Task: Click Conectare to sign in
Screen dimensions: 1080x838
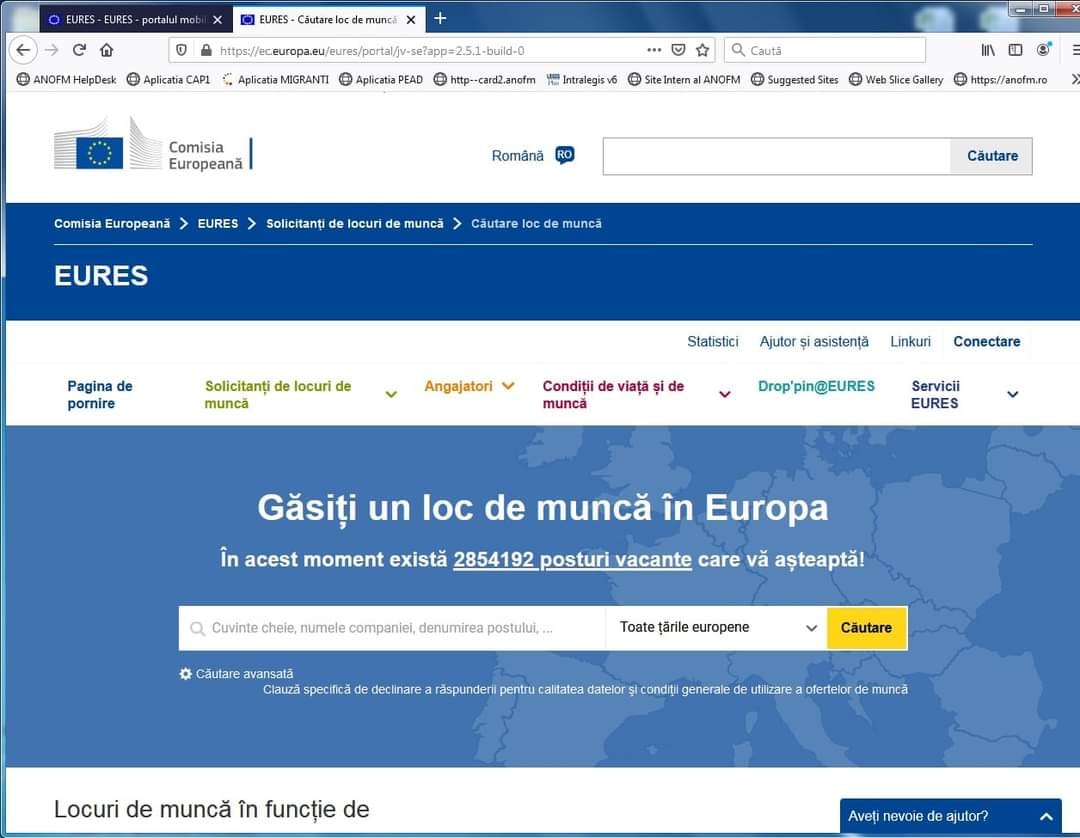Action: [986, 342]
